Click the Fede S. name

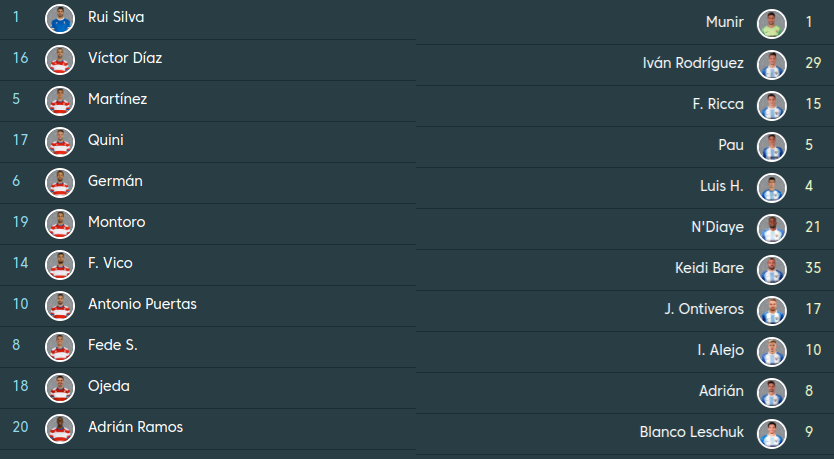(x=113, y=345)
